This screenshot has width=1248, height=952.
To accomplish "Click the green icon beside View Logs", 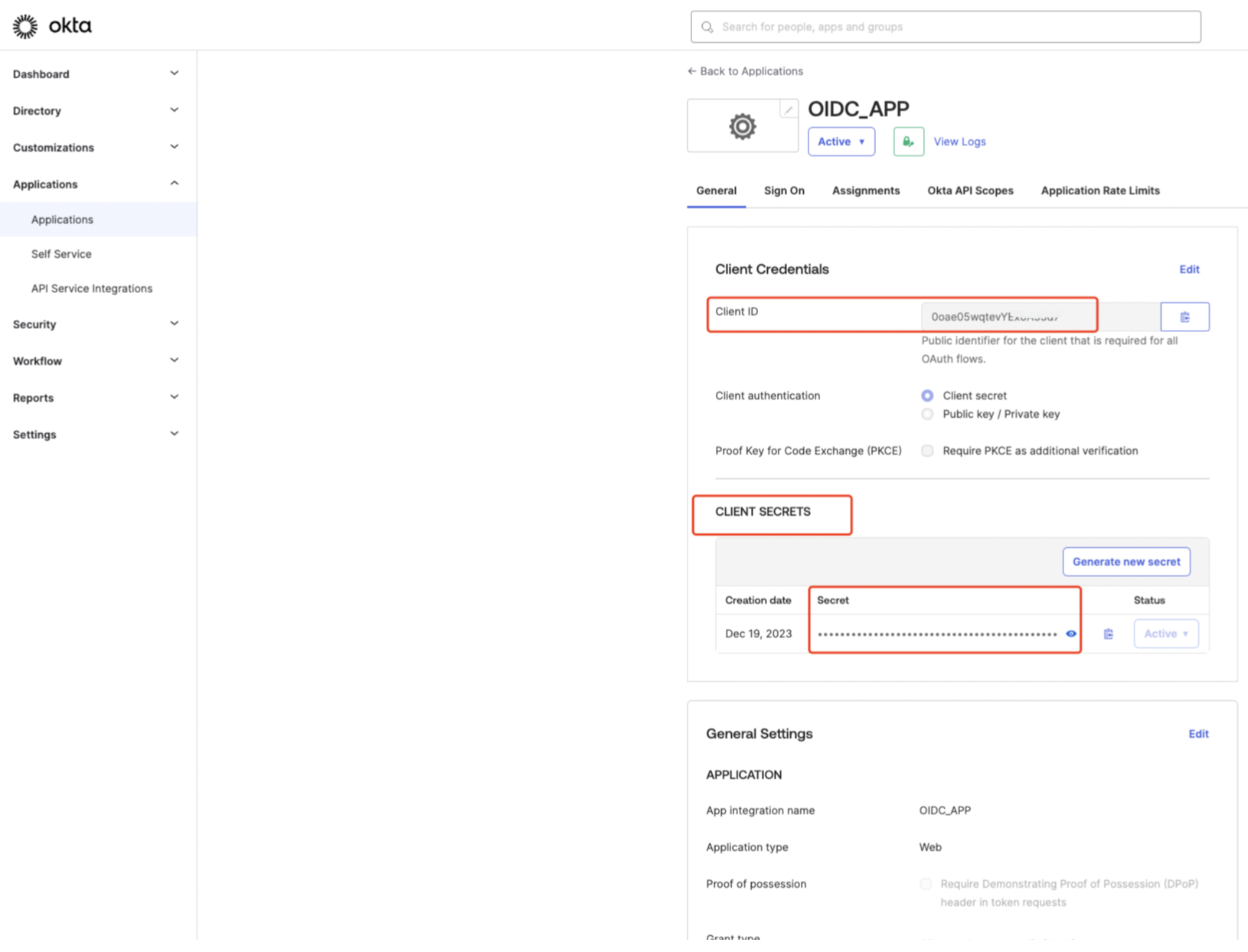I will tap(908, 142).
